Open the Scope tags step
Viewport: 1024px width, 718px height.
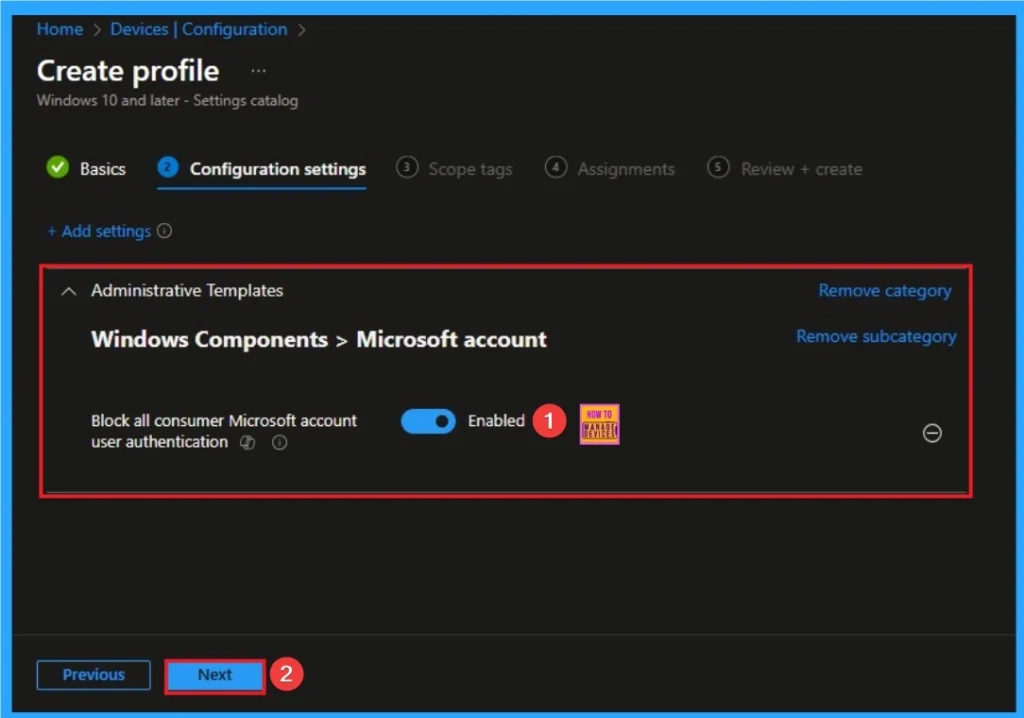(x=469, y=168)
